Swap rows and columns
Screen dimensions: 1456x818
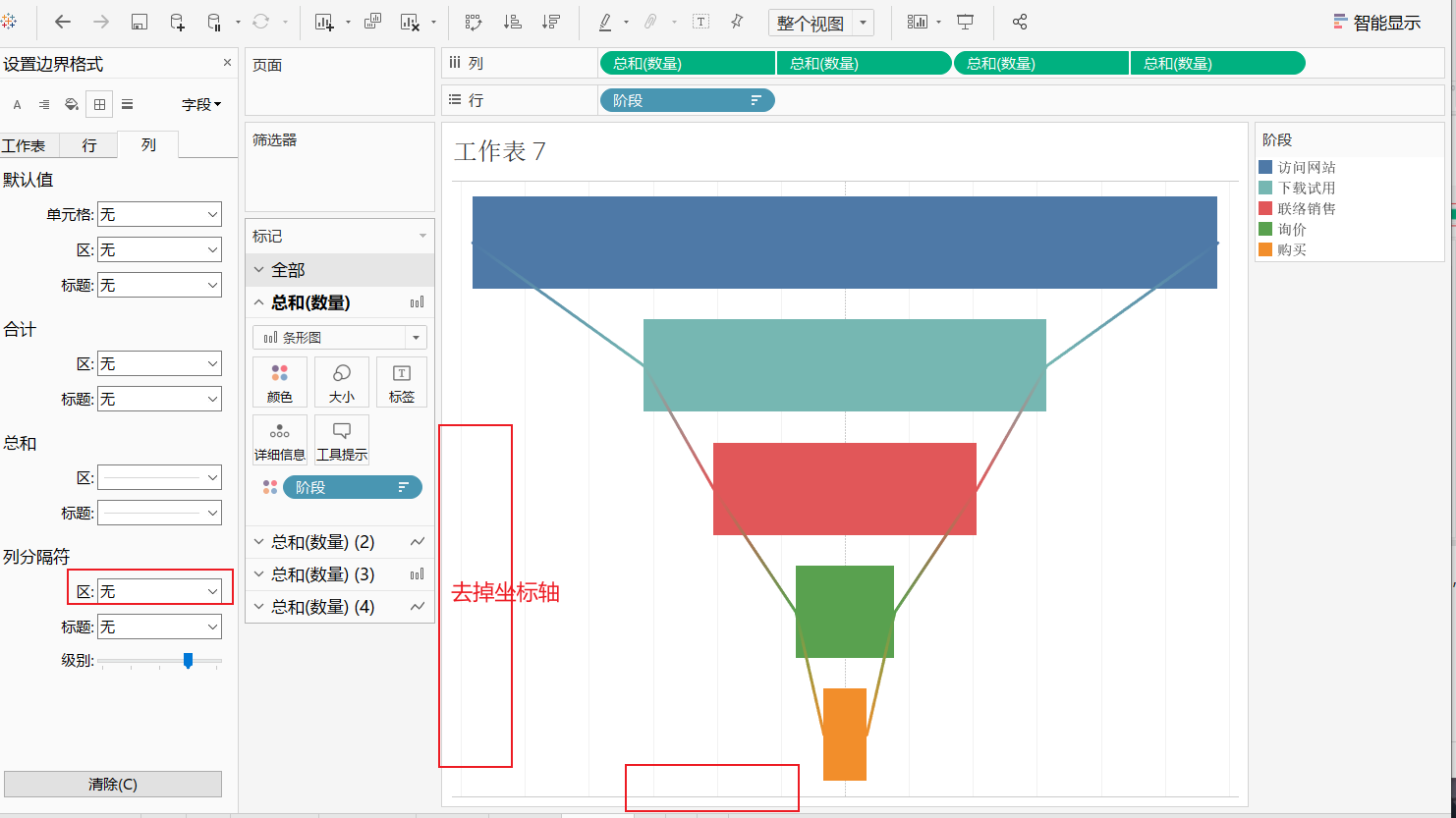point(474,22)
